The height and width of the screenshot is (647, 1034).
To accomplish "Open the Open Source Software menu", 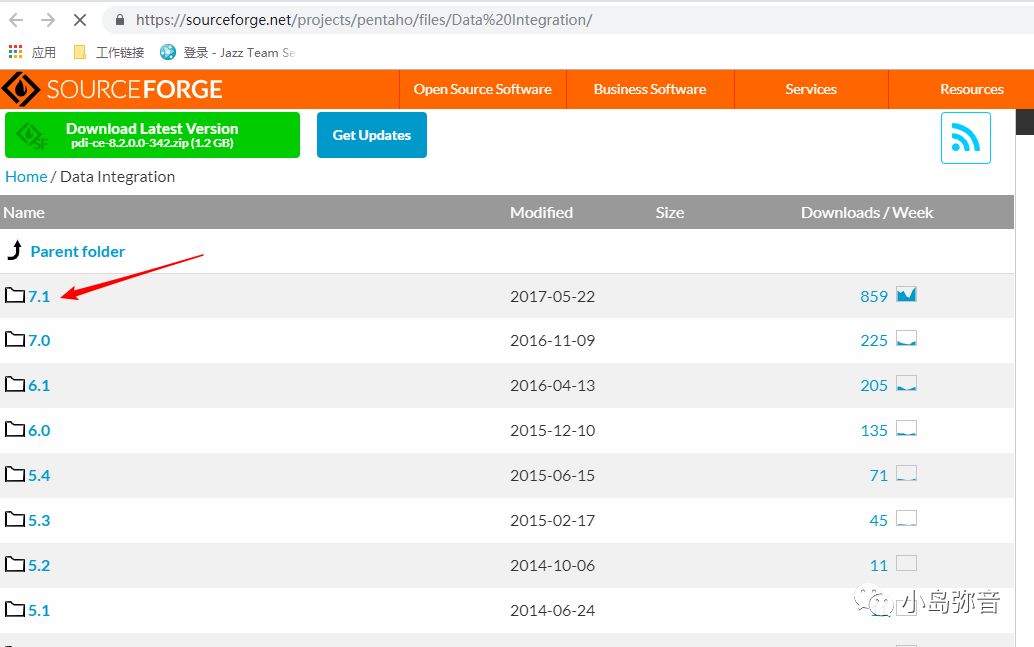I will point(482,89).
